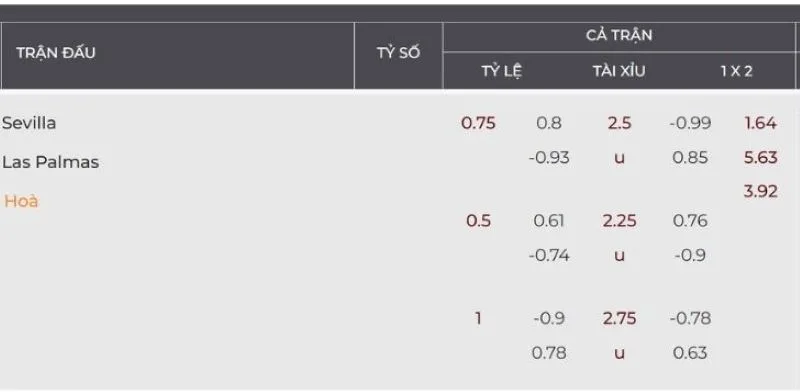Viewport: 800px width, 392px height.
Task: Select handicap 1 odds 0.78
Action: pyautogui.click(x=548, y=353)
